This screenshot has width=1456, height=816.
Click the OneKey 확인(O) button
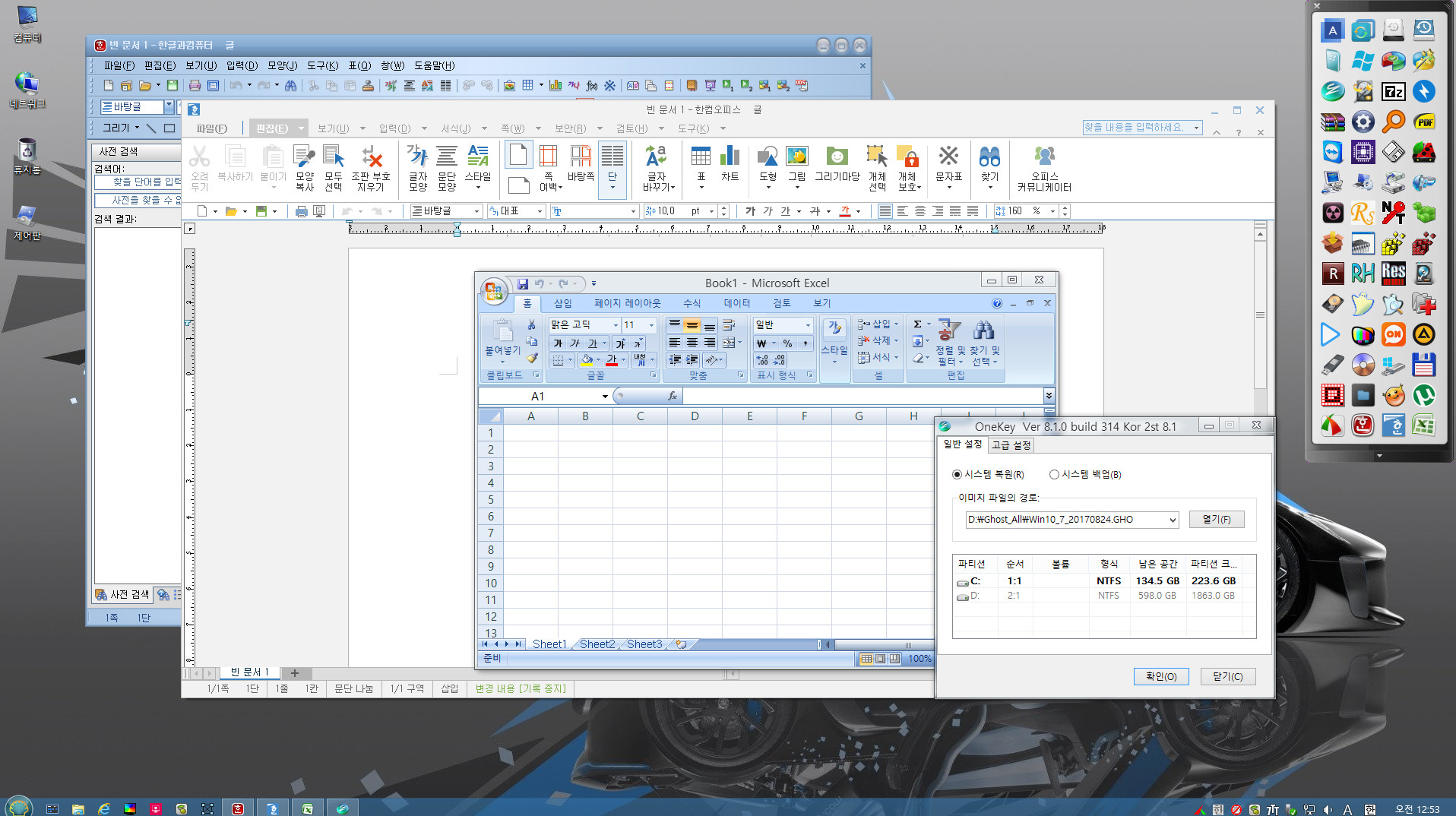coord(1161,677)
